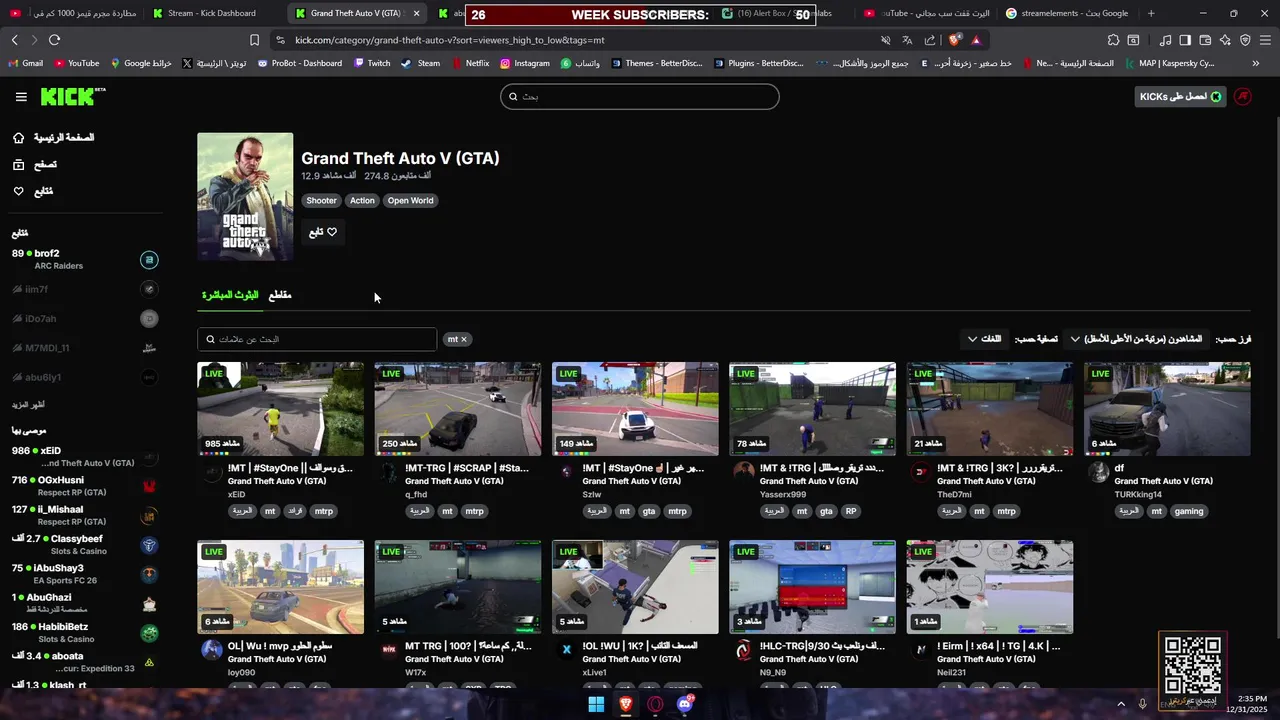Open brof2 channel in the sidebar

(85, 259)
